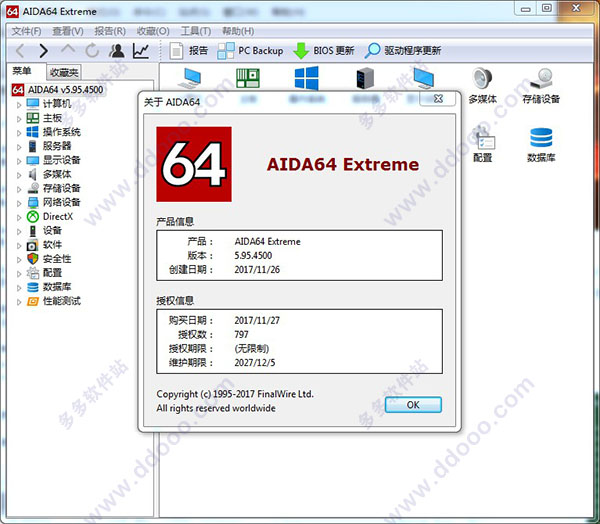The width and height of the screenshot is (600, 524).
Task: Open 驱动程序更新 driver update
Action: (x=403, y=51)
